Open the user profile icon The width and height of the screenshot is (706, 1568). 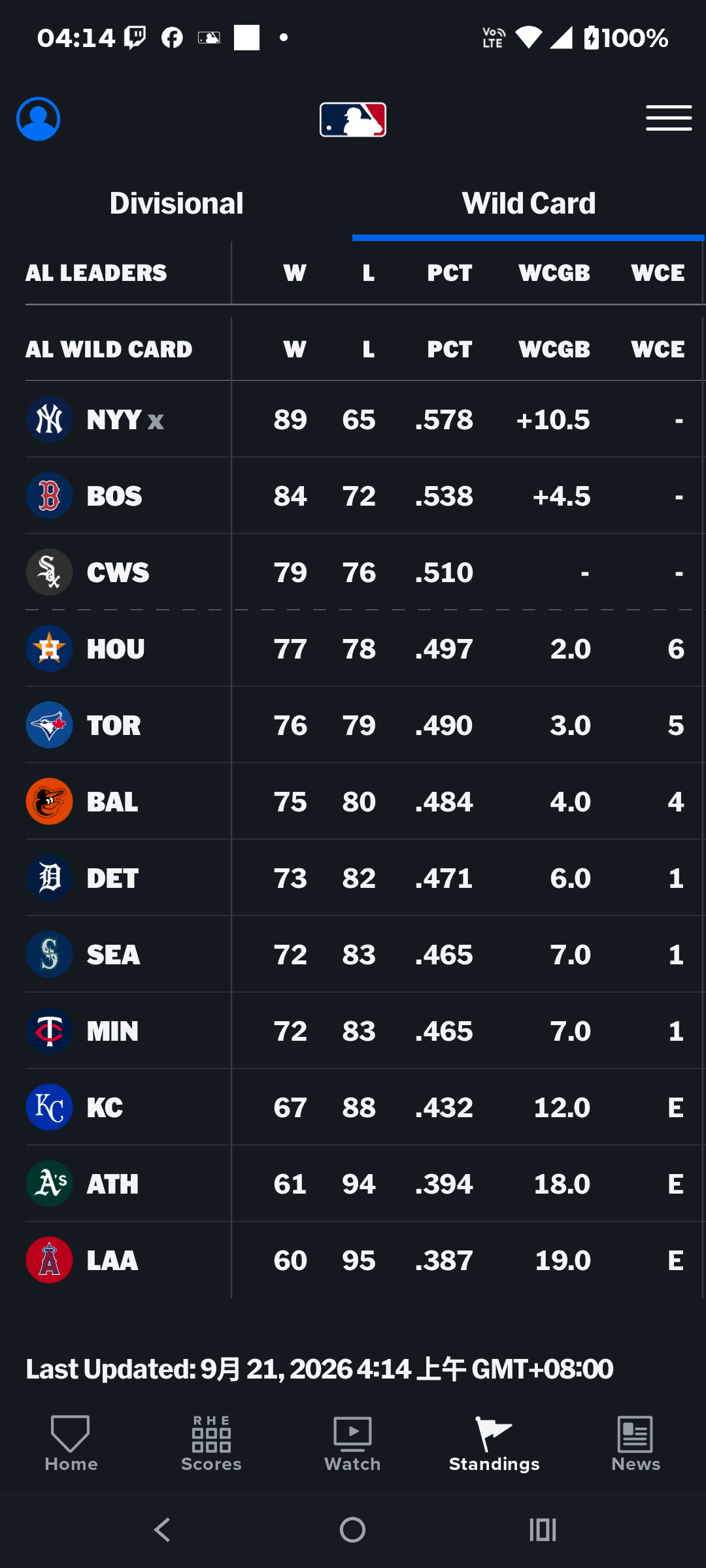click(39, 119)
